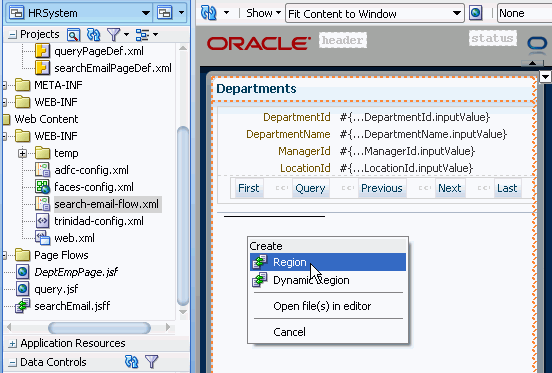Click the Next navigation button
552x373 pixels.
pos(450,188)
